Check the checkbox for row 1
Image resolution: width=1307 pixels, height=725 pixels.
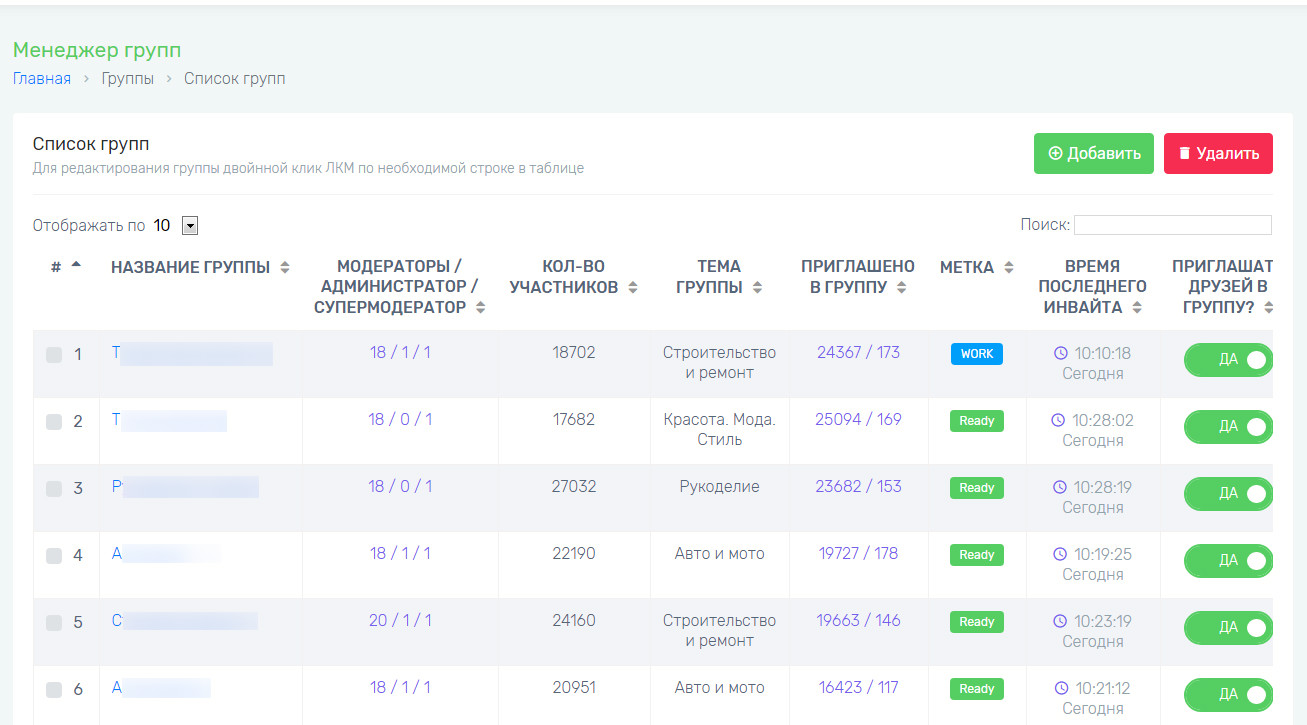[54, 355]
